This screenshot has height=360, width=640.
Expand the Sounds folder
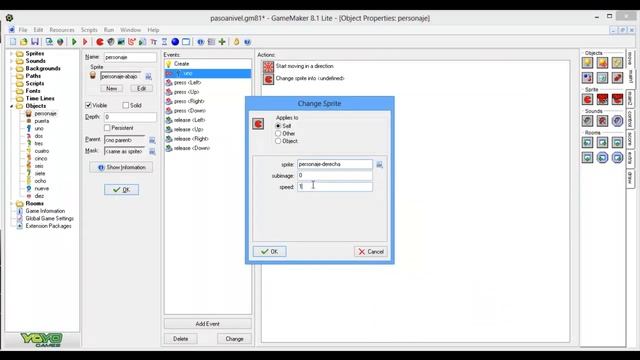(x=11, y=61)
